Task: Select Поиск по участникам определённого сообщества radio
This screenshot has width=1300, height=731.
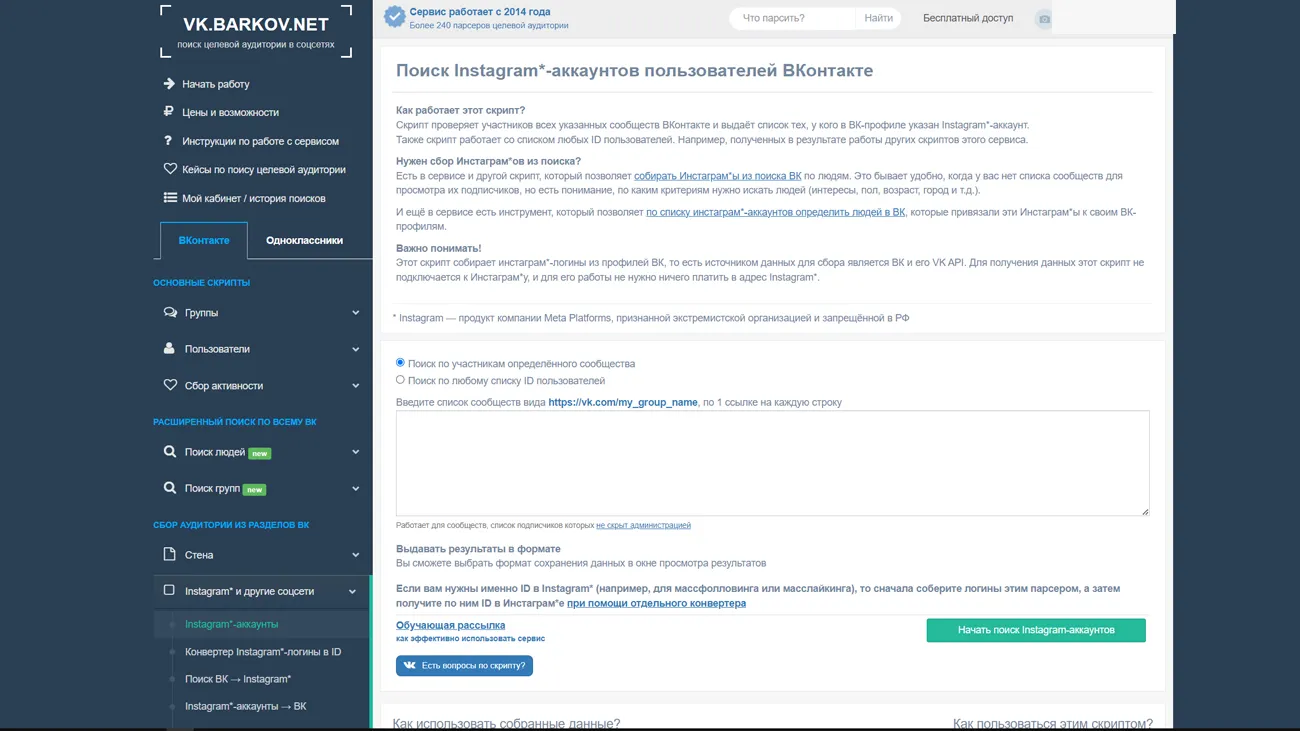Action: [401, 363]
